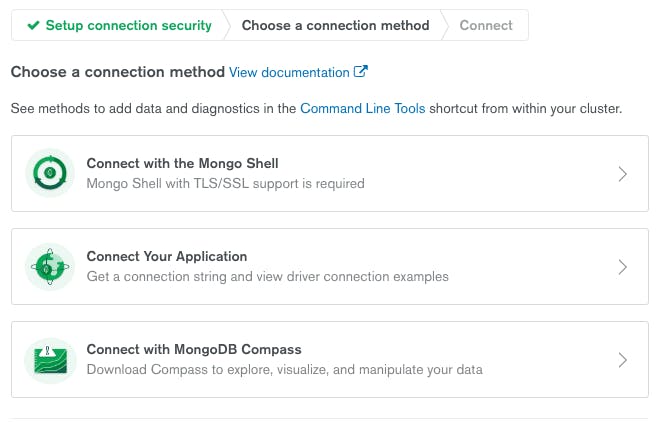Click the Connect Your Application globe icon
Viewport: 662px width, 423px height.
[50, 266]
